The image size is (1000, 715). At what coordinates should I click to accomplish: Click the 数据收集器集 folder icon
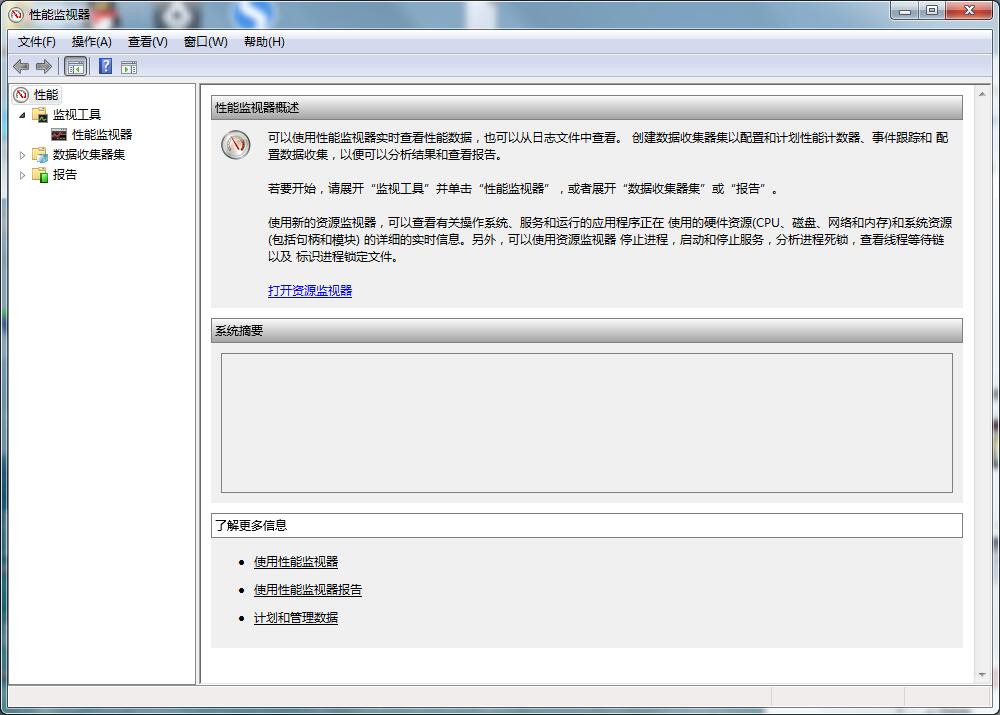[x=38, y=155]
